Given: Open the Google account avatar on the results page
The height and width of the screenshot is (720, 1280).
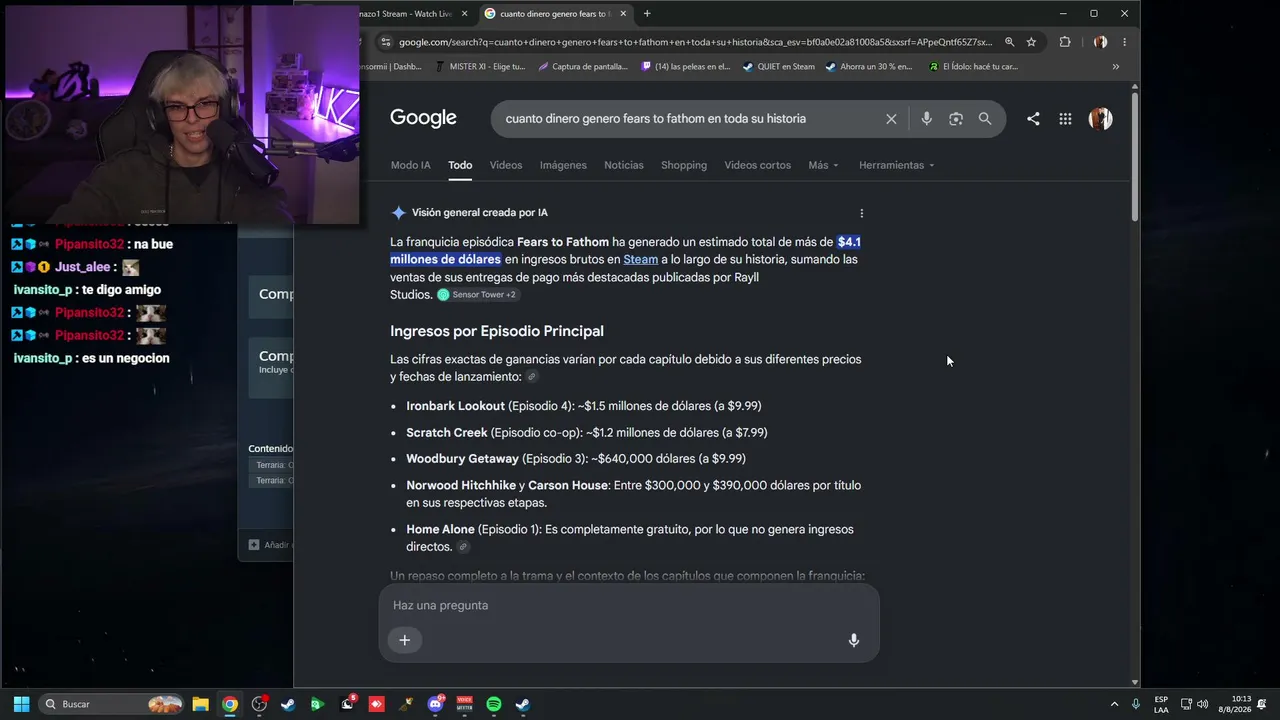Looking at the screenshot, I should coord(1100,119).
